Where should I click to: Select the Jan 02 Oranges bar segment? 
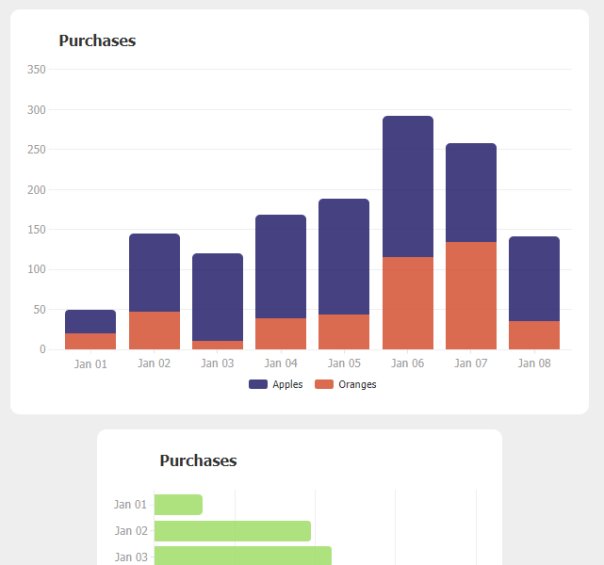click(x=154, y=330)
